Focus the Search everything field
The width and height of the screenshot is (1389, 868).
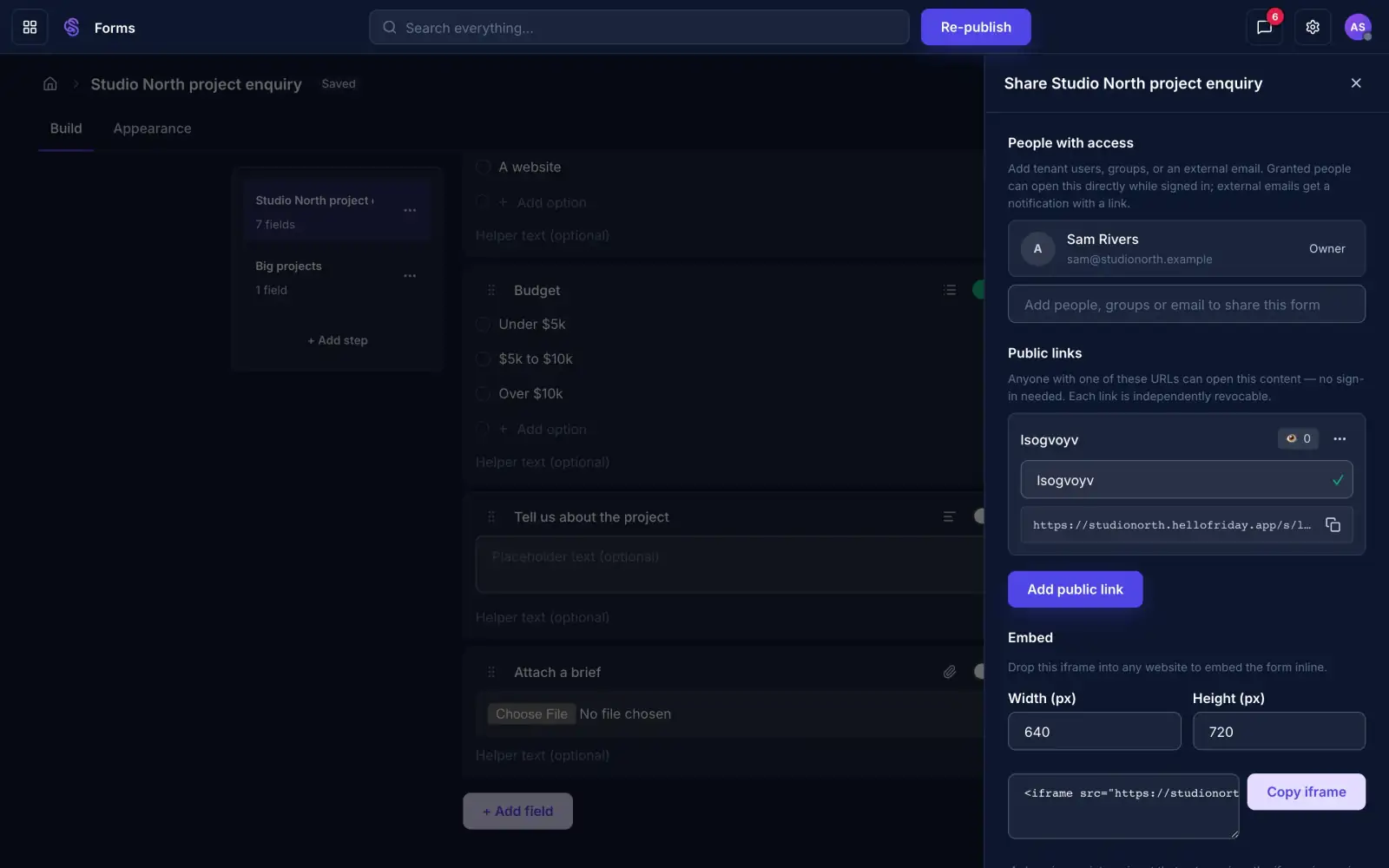[x=639, y=27]
